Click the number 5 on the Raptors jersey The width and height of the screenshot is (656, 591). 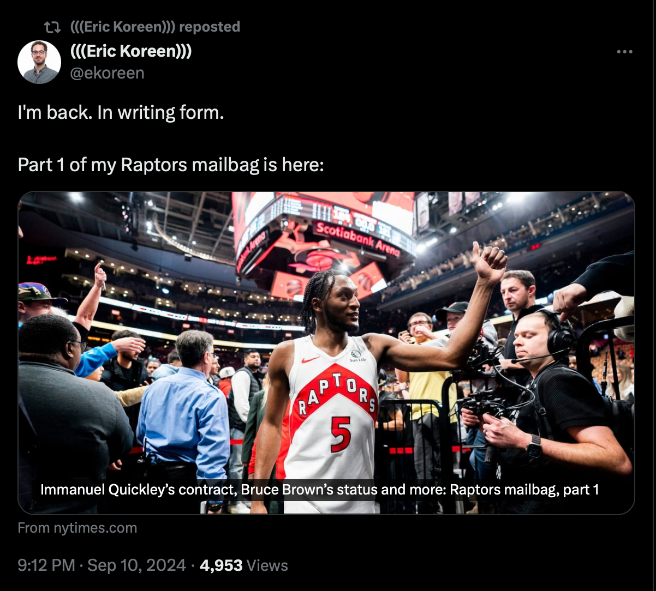pos(340,434)
